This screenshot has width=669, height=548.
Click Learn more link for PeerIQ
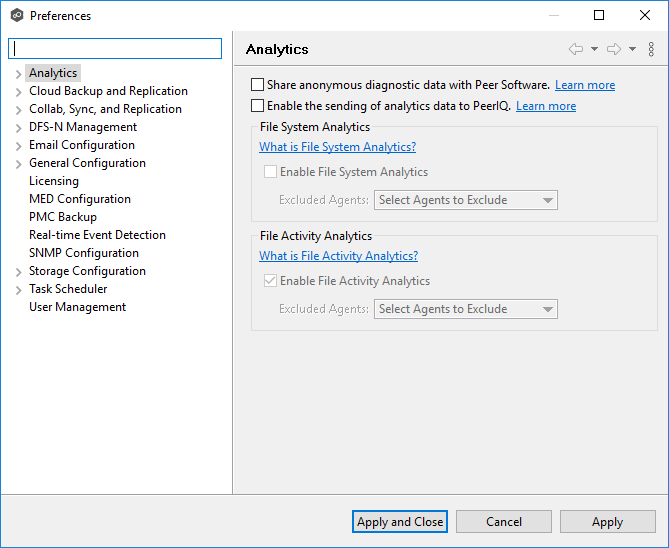pyautogui.click(x=546, y=106)
